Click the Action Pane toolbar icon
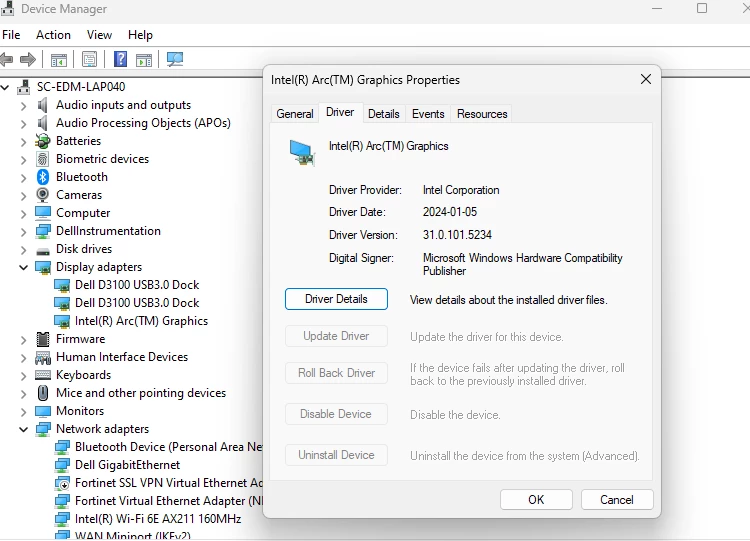This screenshot has width=750, height=541. tap(144, 60)
